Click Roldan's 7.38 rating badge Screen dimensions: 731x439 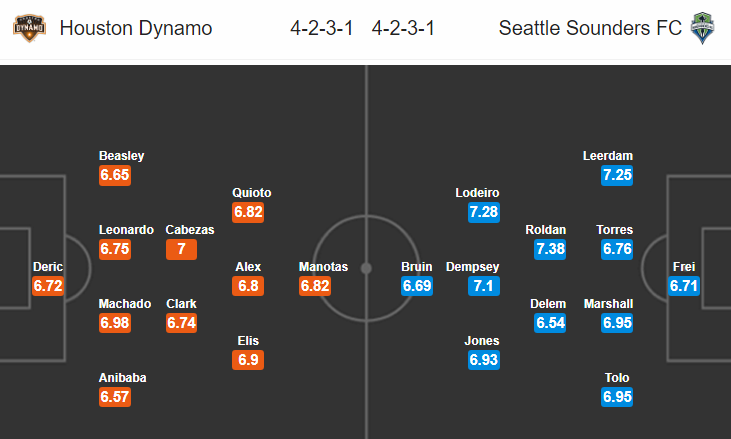coord(550,249)
